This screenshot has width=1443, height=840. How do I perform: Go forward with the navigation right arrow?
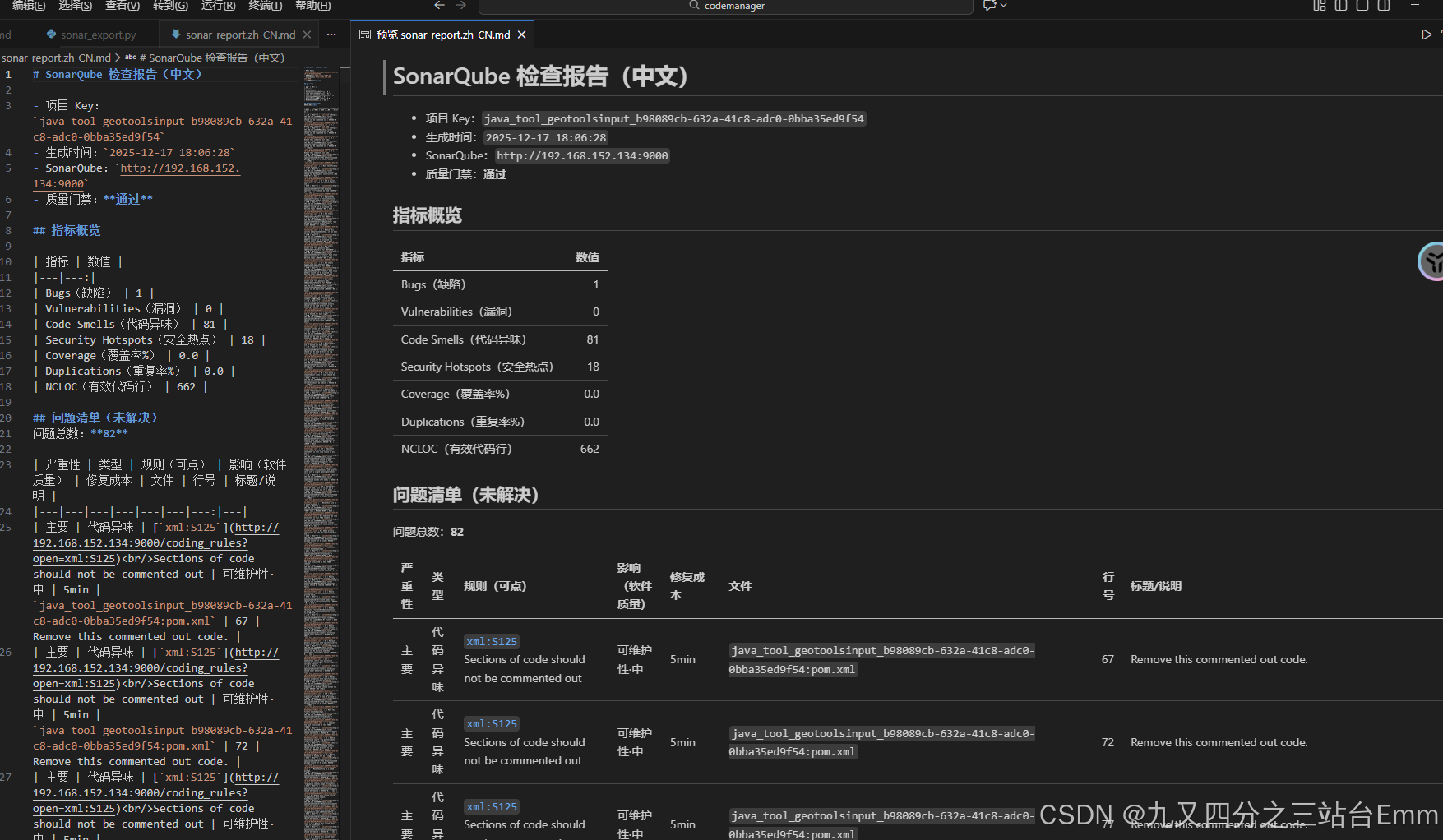click(461, 5)
